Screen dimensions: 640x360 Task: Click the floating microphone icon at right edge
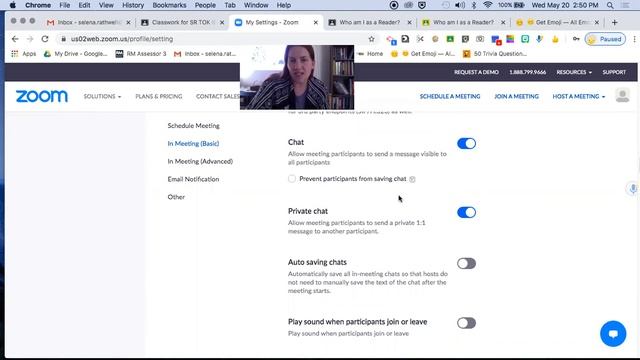633,189
